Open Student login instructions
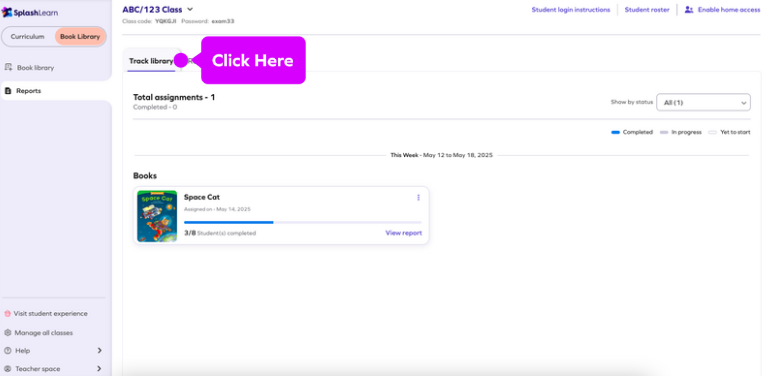765x377 pixels. (571, 10)
